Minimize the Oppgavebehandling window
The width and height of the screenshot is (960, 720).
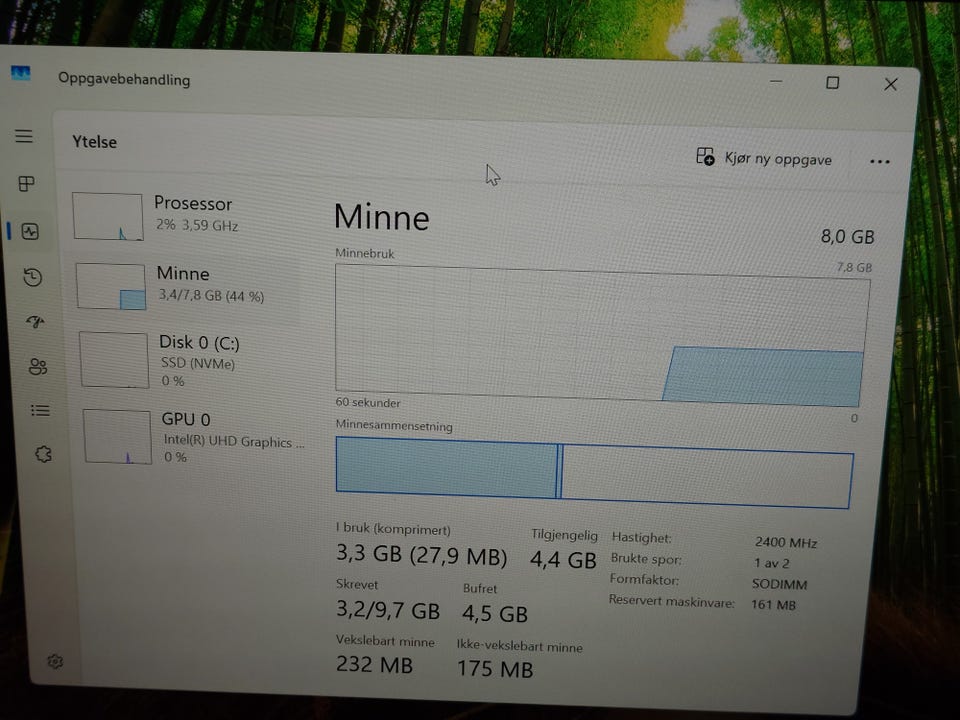(776, 81)
